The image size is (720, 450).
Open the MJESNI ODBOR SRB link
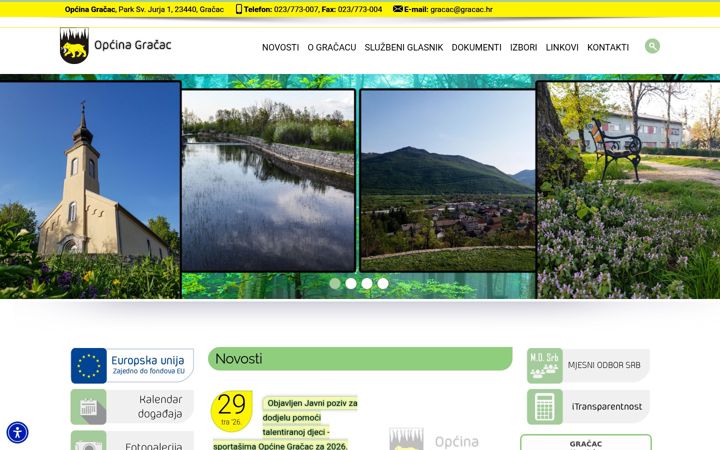click(604, 365)
